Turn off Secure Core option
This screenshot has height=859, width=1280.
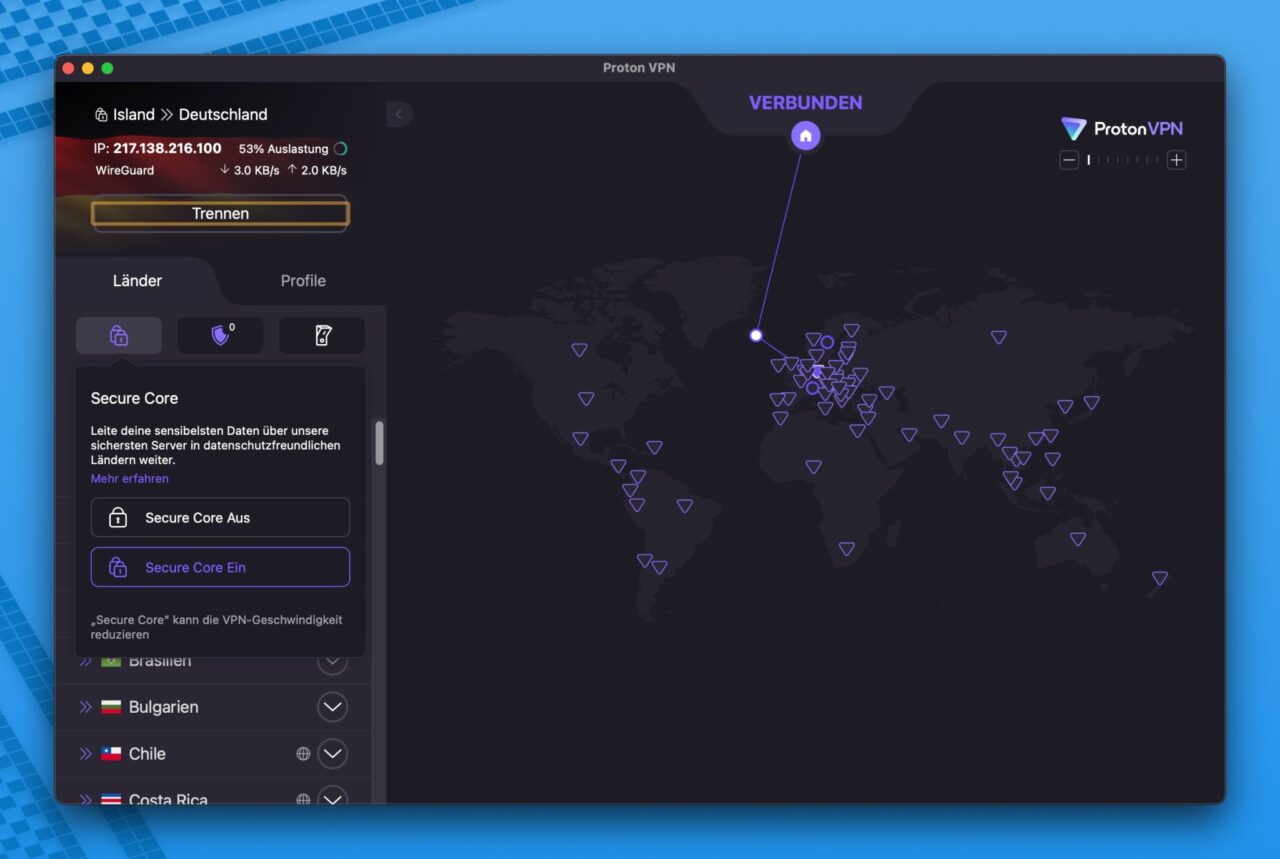[220, 518]
